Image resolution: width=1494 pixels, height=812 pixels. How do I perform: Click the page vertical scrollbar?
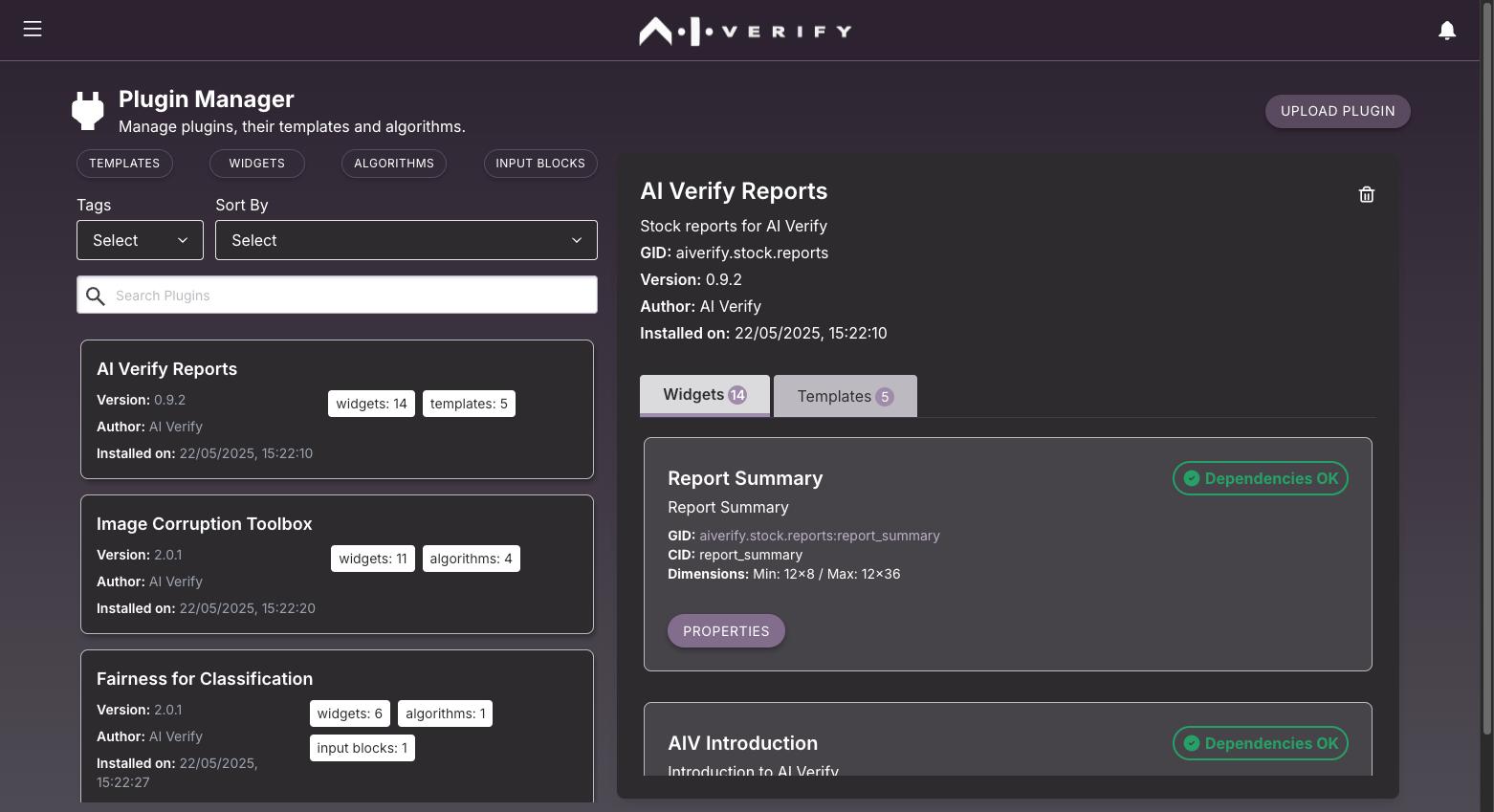(x=1486, y=367)
